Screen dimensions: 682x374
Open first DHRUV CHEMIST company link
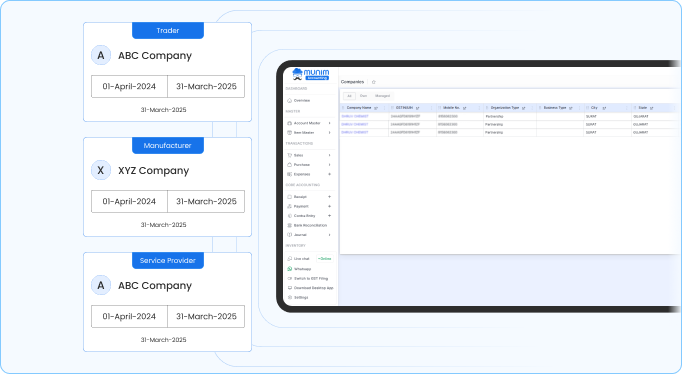point(355,117)
